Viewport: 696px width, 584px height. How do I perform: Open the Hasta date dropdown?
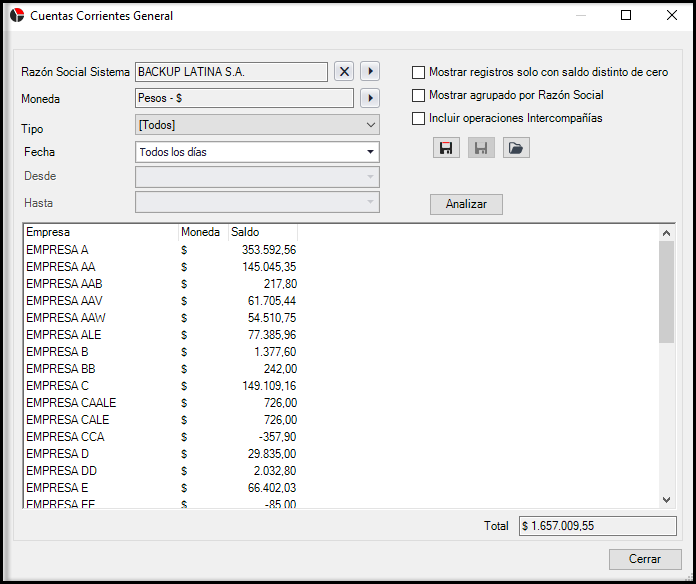(257, 202)
